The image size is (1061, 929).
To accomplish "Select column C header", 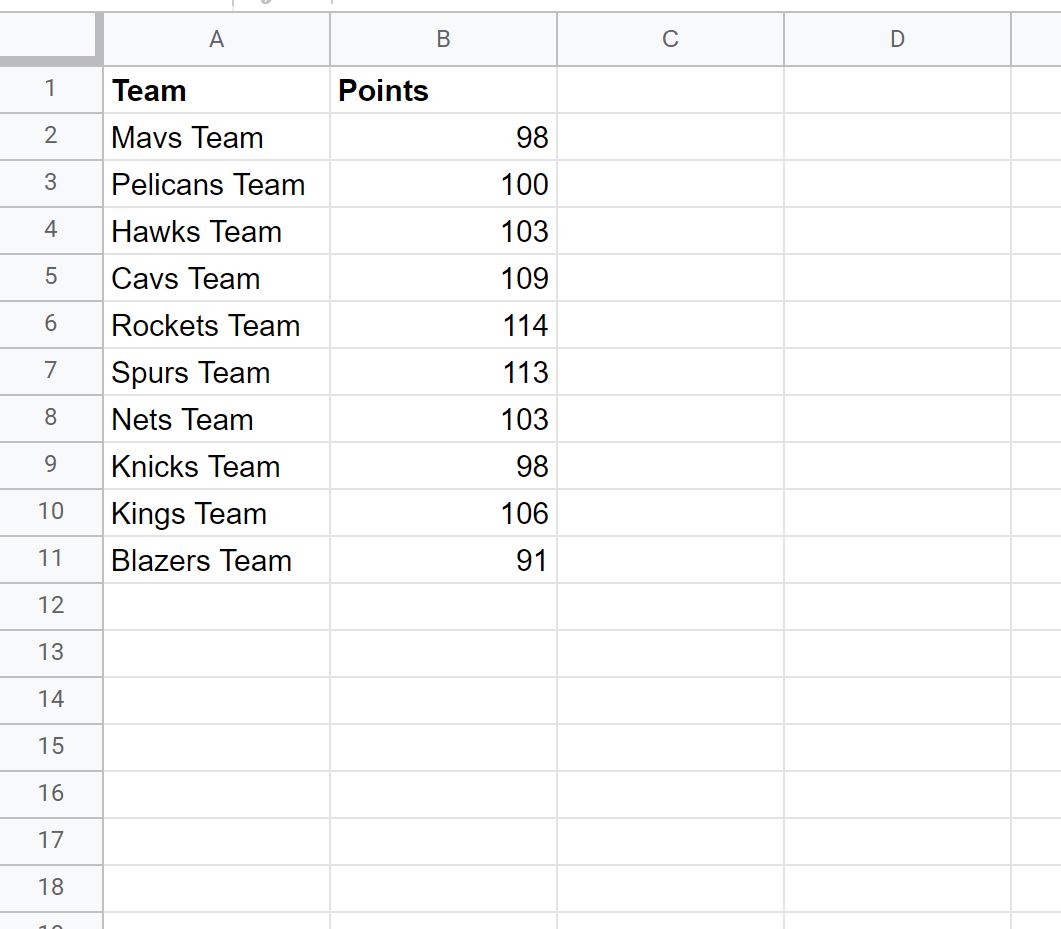I will pyautogui.click(x=671, y=39).
